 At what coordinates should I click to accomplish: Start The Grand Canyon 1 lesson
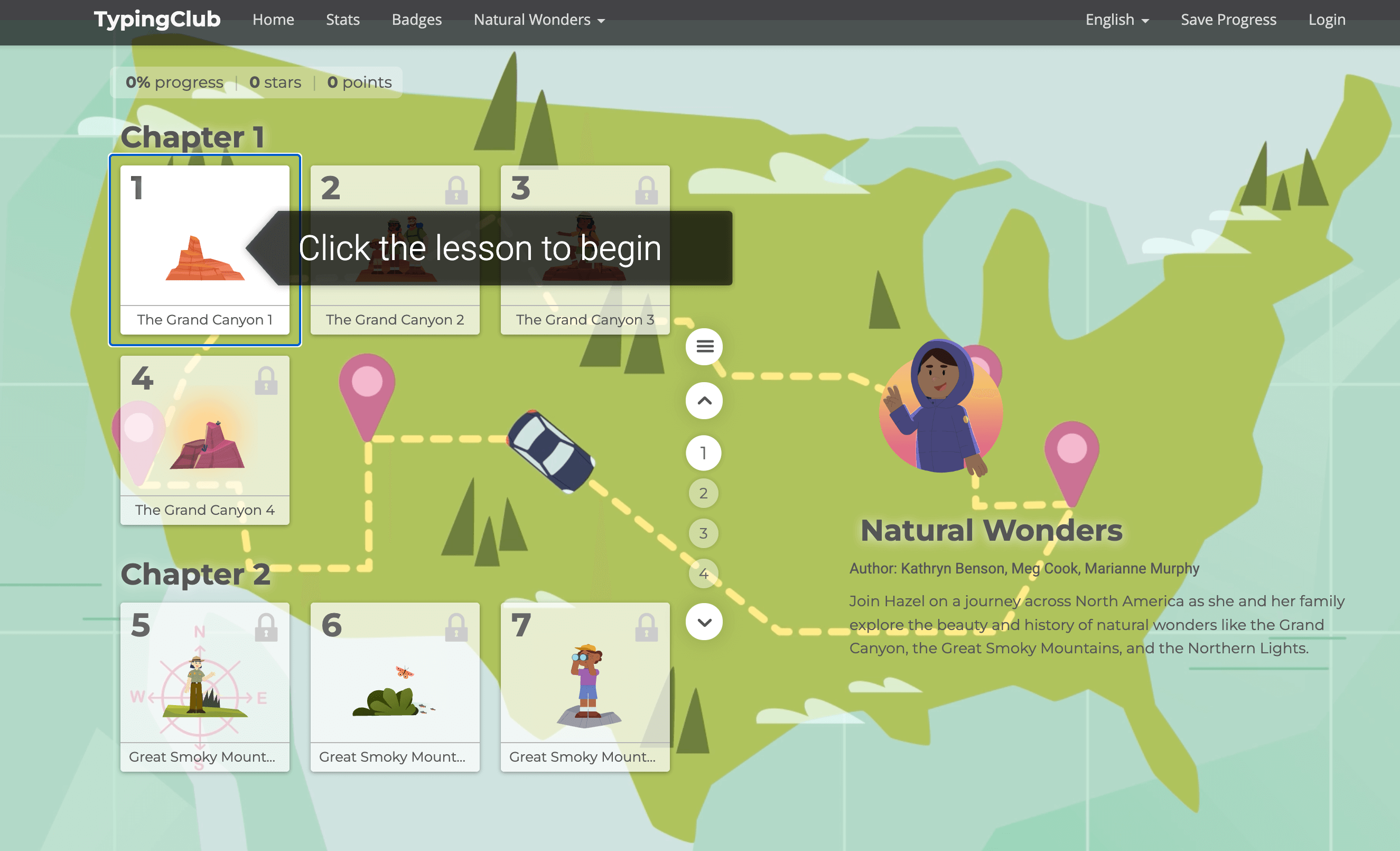coord(204,250)
